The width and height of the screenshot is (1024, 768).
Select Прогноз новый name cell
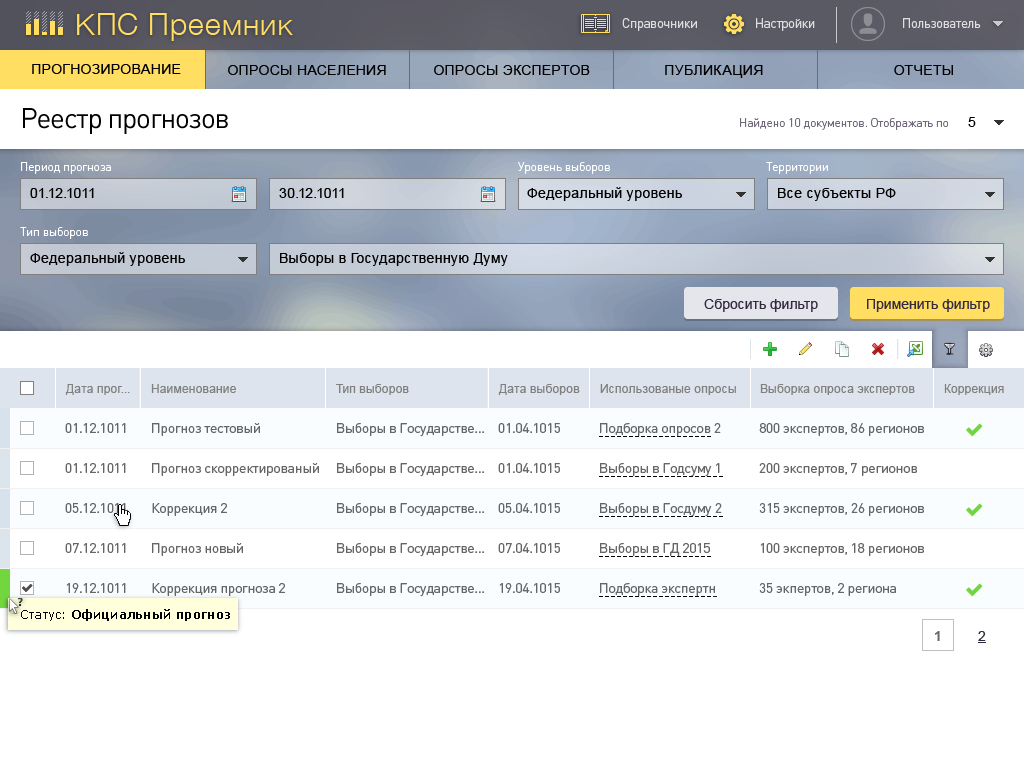[197, 549]
